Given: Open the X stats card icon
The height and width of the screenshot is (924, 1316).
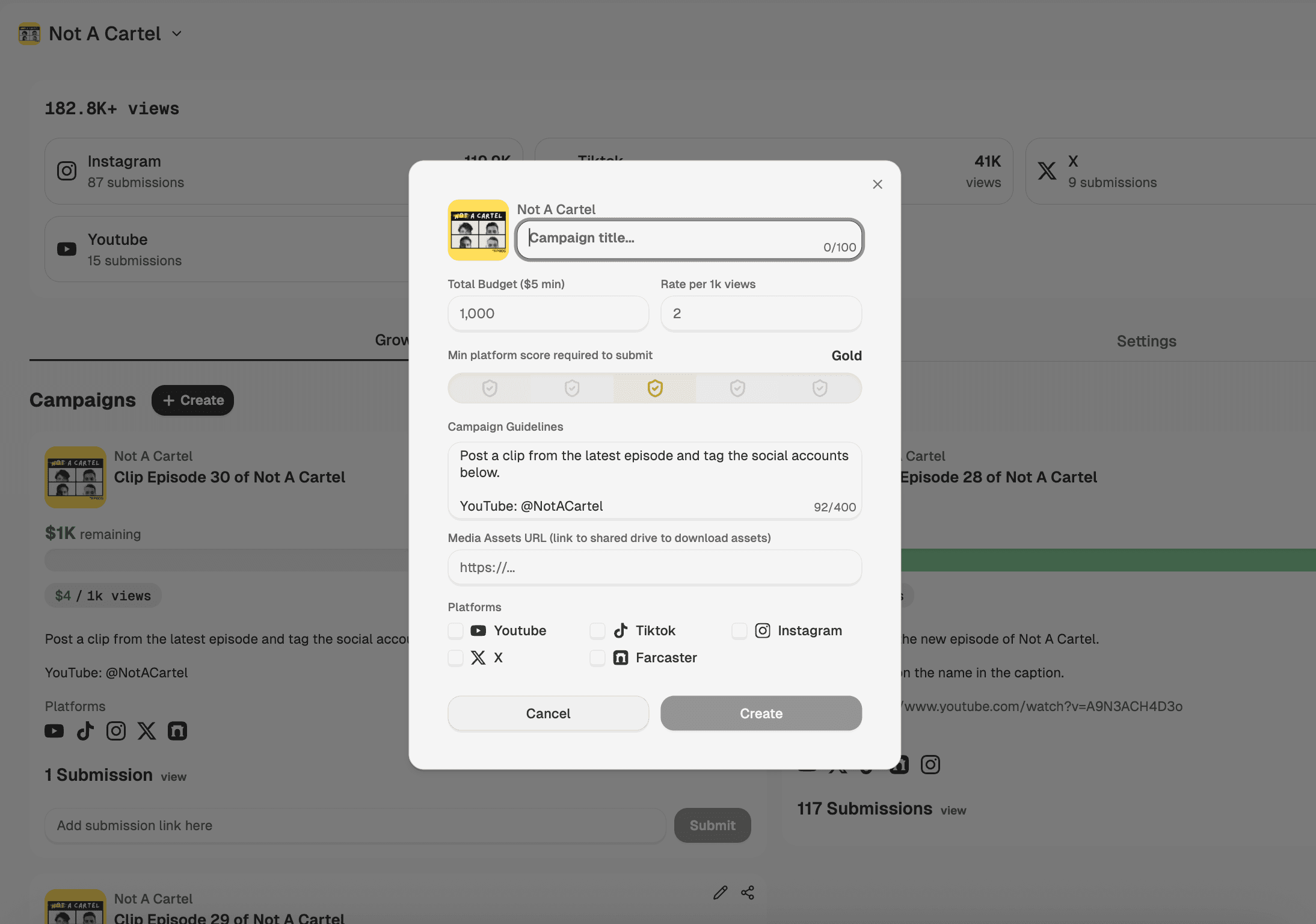Looking at the screenshot, I should (x=1047, y=171).
